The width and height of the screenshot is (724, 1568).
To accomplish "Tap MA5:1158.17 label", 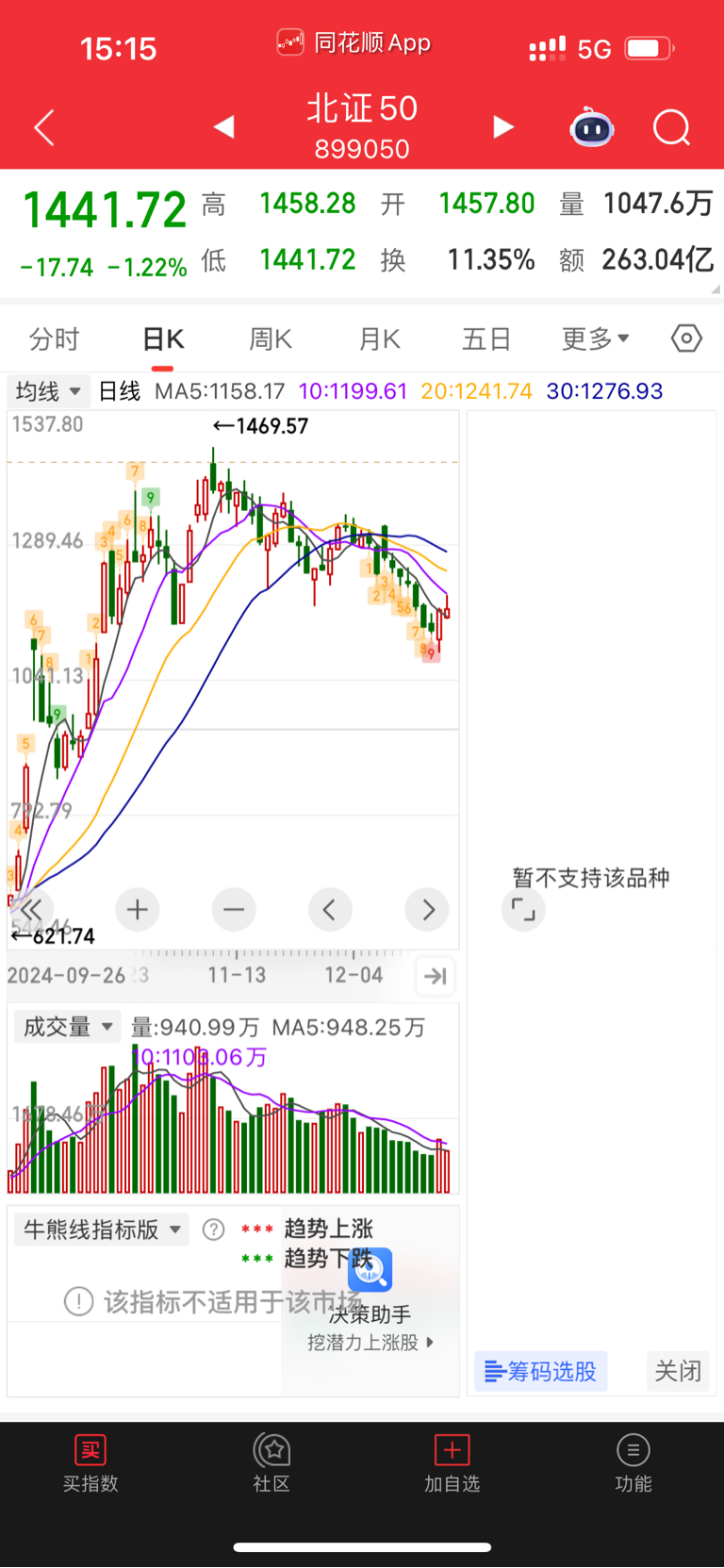I will 220,391.
